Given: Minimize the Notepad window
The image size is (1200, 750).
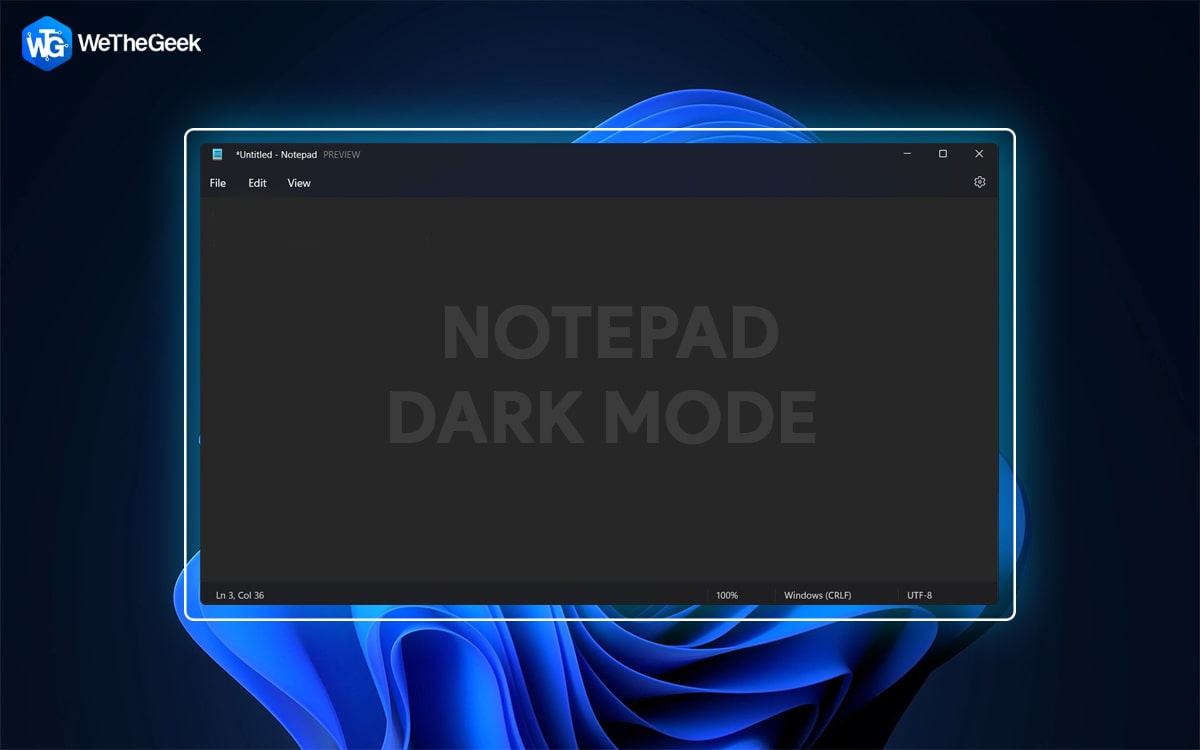Looking at the screenshot, I should point(907,154).
